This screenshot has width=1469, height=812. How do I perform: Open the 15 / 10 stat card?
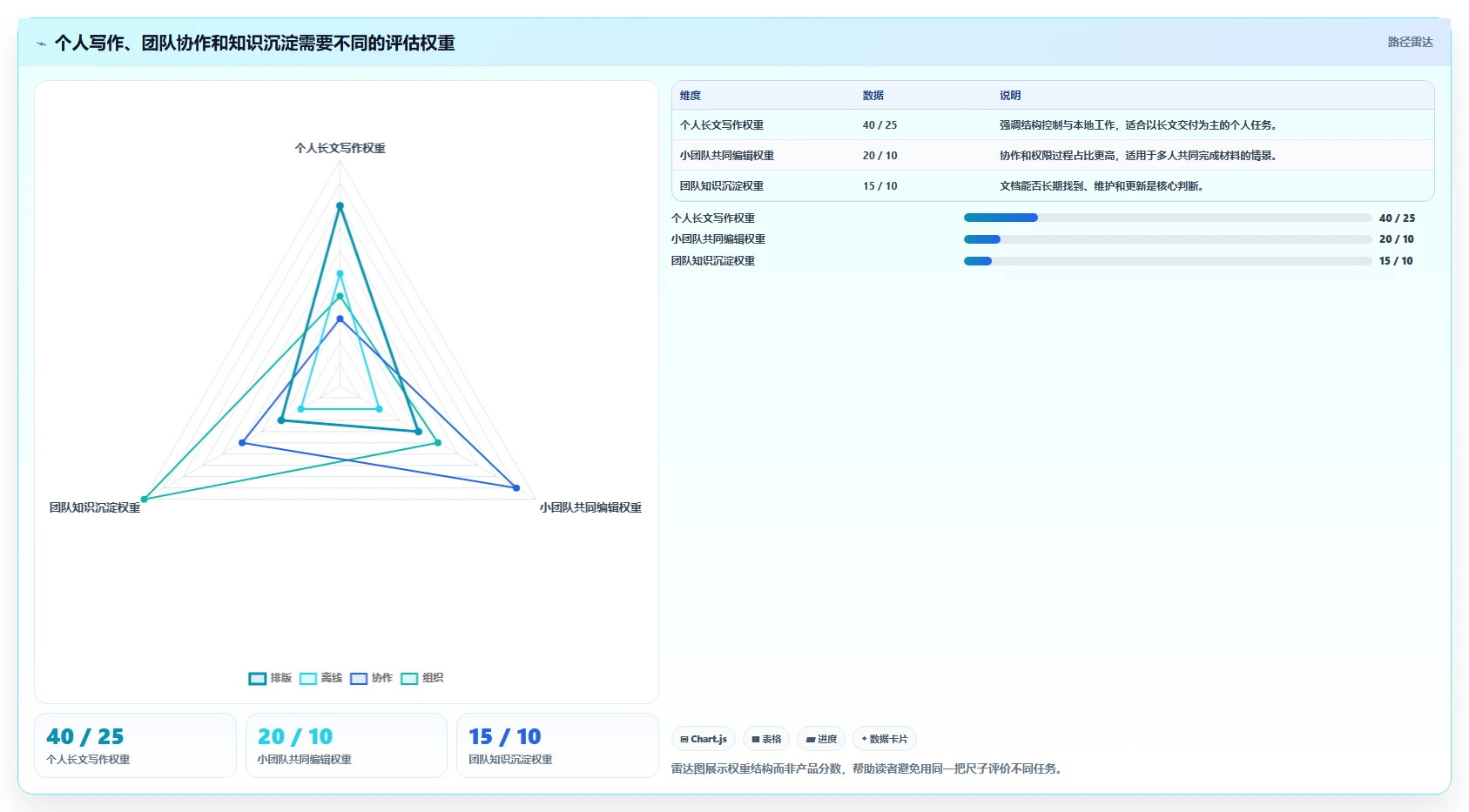[x=557, y=745]
